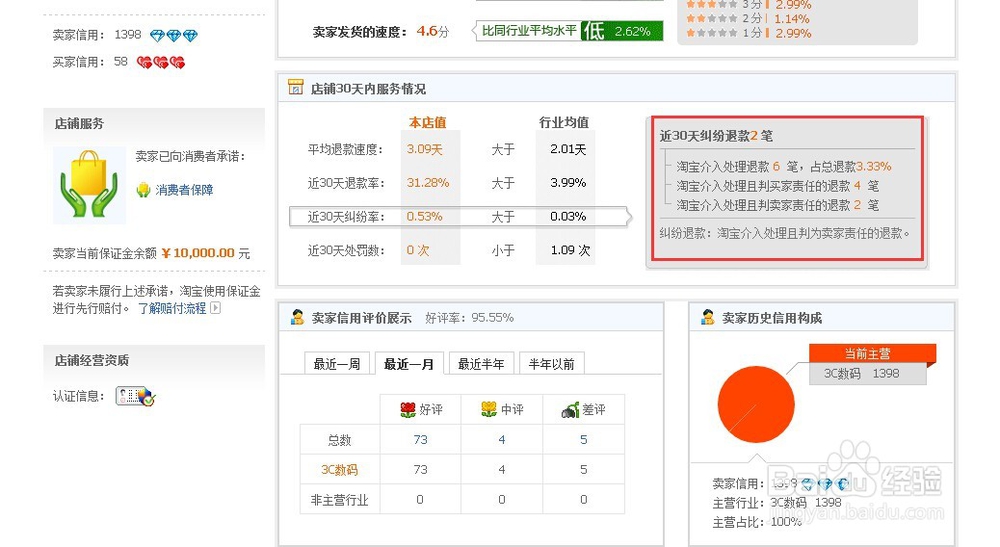
Task: Click the consumer protection flower icon
Action: pos(143,189)
